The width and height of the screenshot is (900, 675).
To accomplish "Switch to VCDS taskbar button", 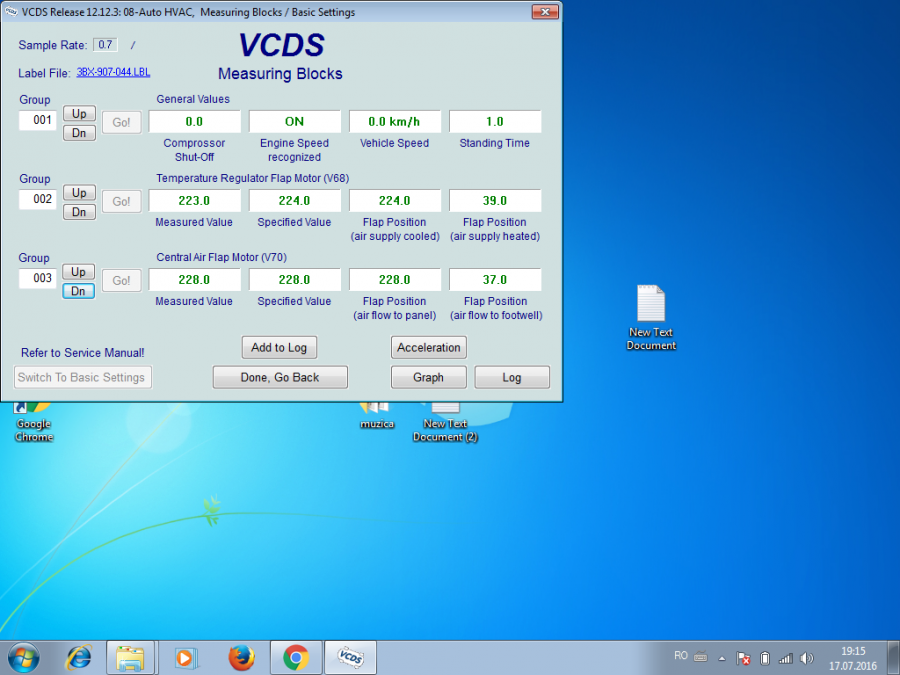I will [350, 657].
